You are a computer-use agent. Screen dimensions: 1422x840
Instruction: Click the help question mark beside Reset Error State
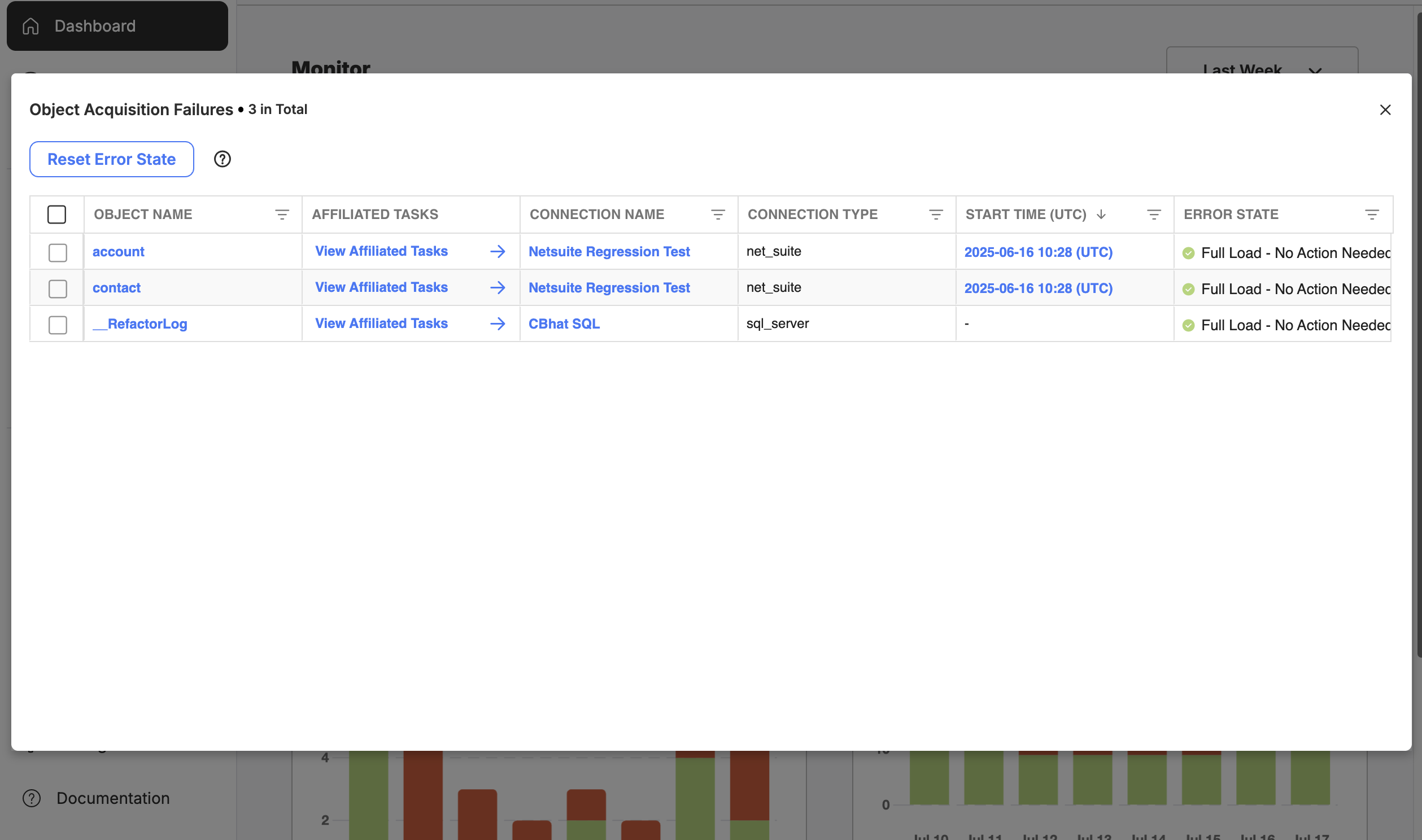point(223,159)
